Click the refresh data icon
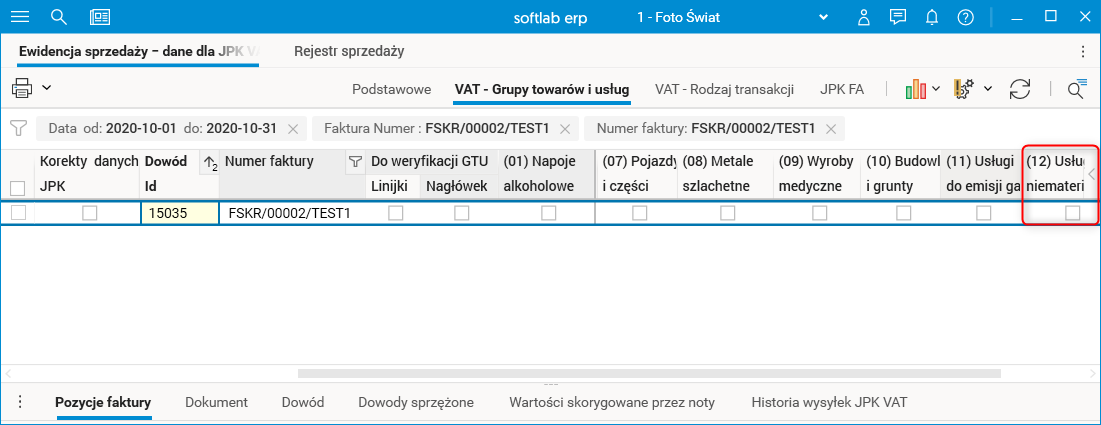The image size is (1101, 425). pyautogui.click(x=1020, y=89)
